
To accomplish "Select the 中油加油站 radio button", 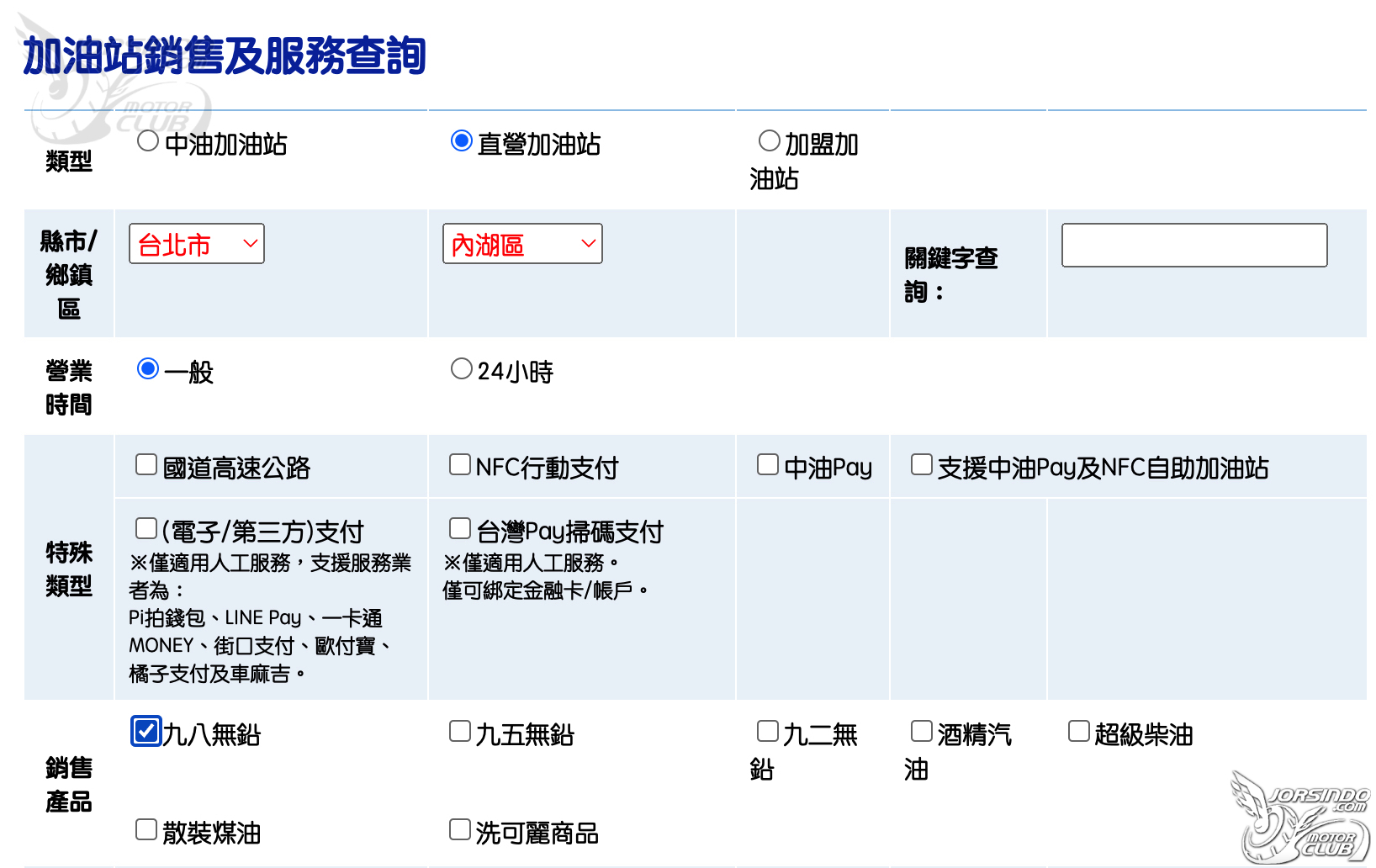I will (148, 141).
